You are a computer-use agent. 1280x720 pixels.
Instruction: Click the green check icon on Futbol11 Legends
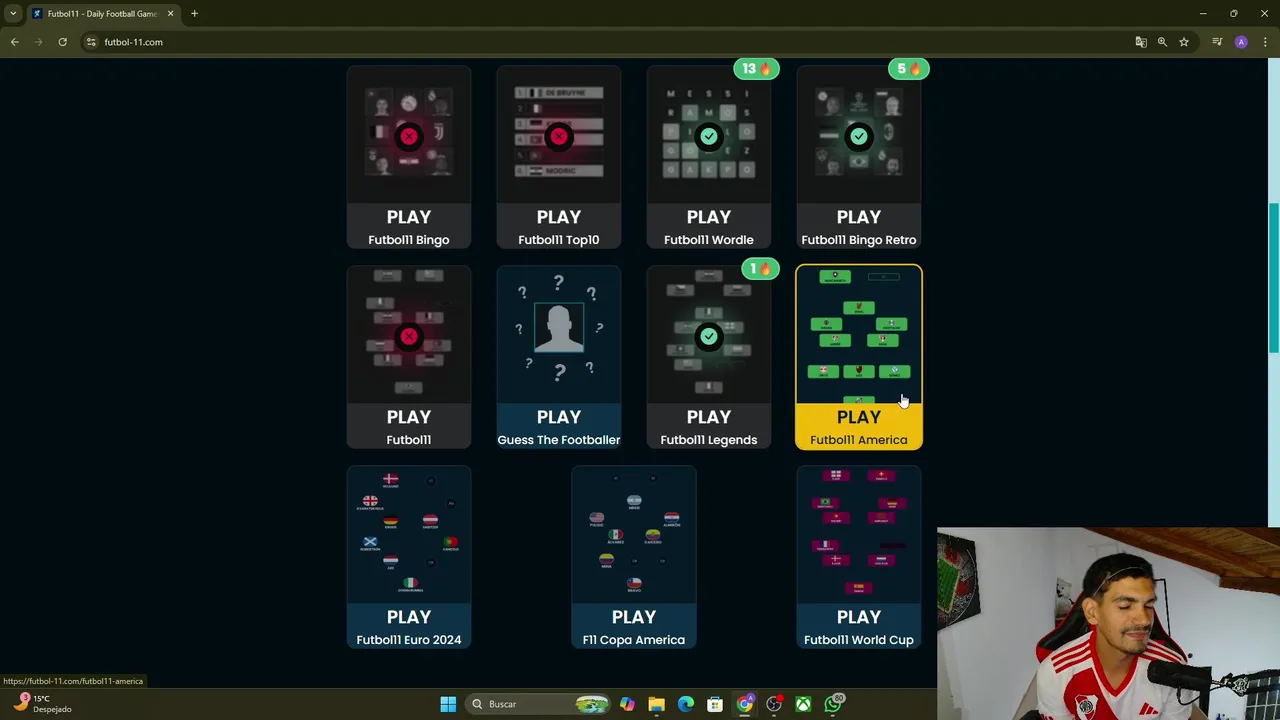(709, 336)
